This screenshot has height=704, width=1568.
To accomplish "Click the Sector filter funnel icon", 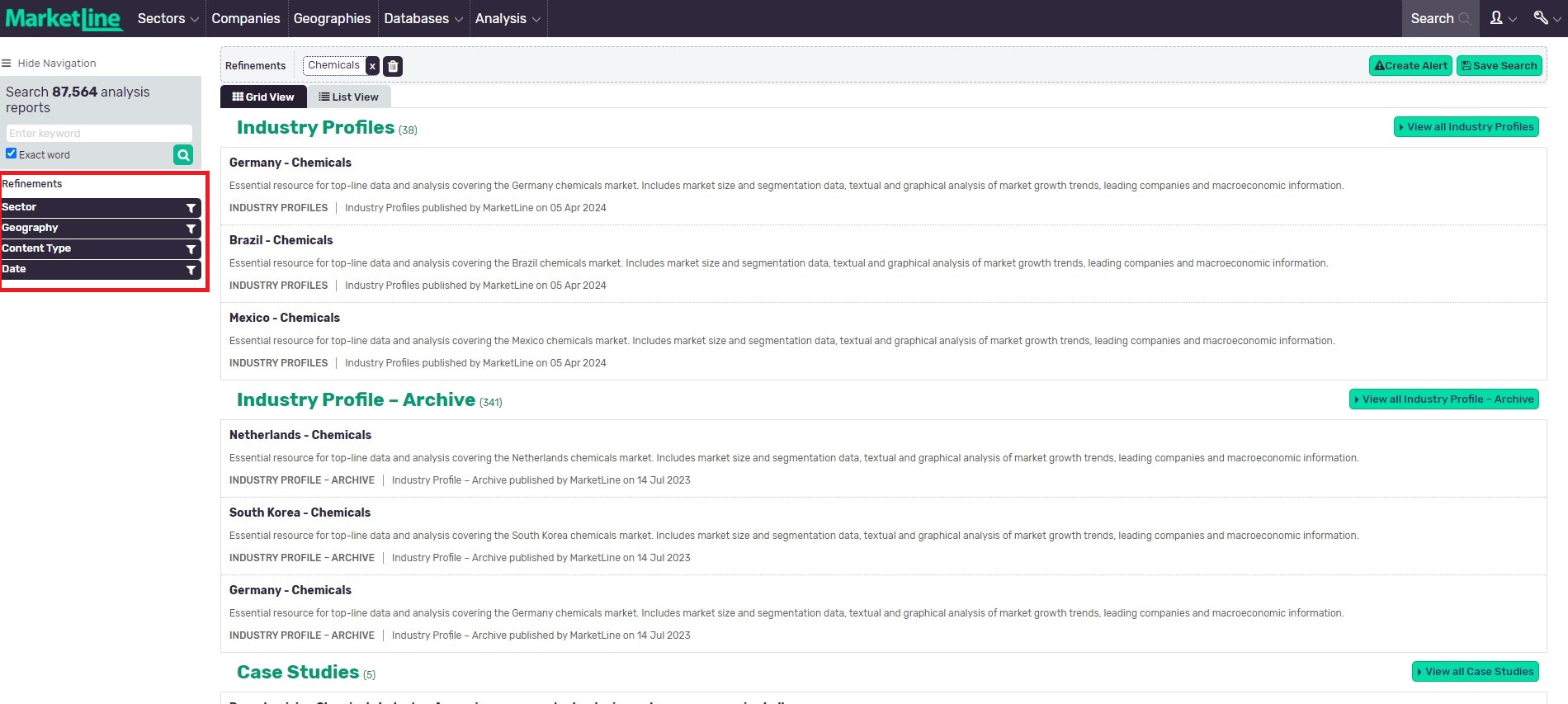I will (x=191, y=208).
